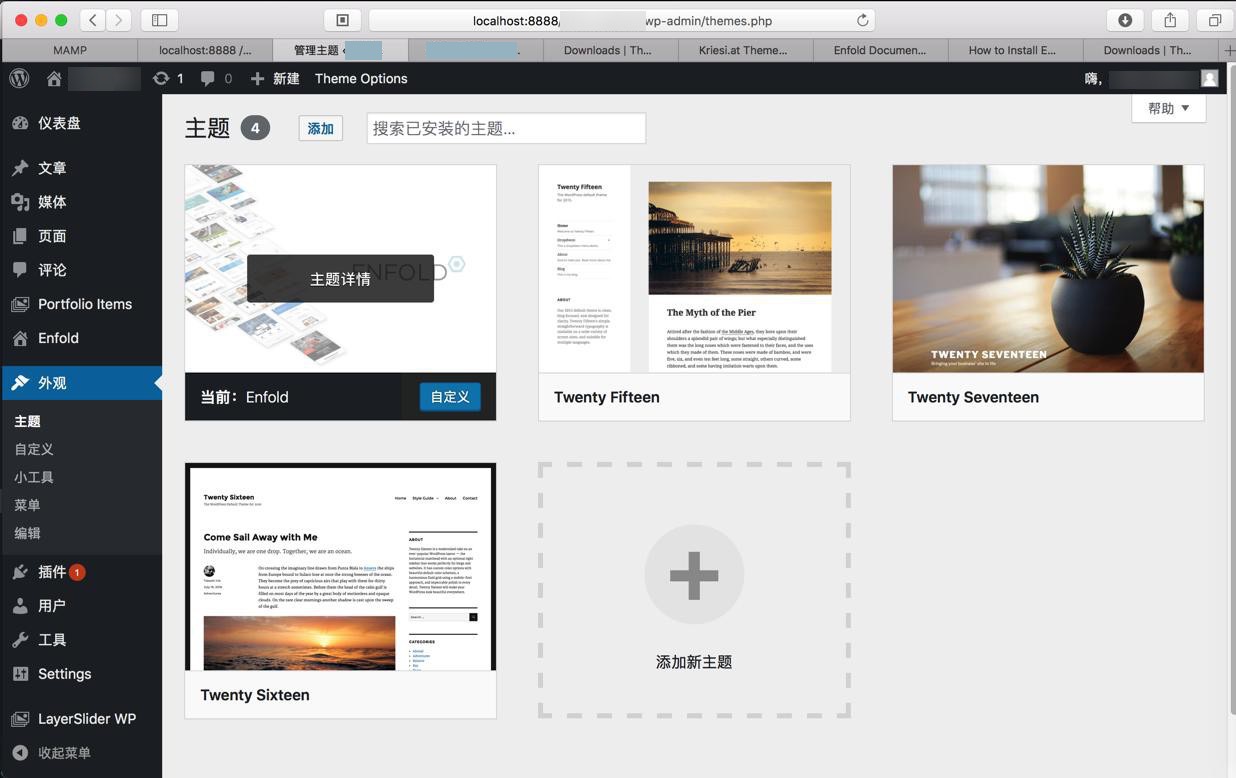Click the LayerSlider WP icon
The width and height of the screenshot is (1236, 778).
click(20, 719)
